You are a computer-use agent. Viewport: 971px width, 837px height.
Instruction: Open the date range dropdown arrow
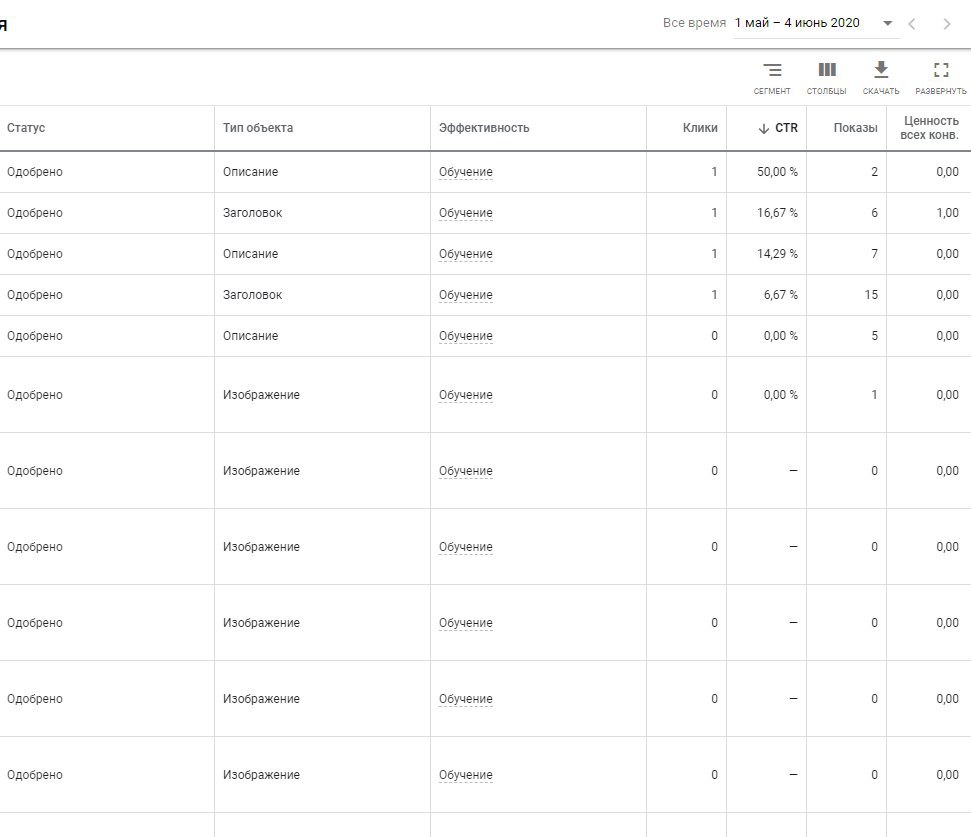pos(887,24)
